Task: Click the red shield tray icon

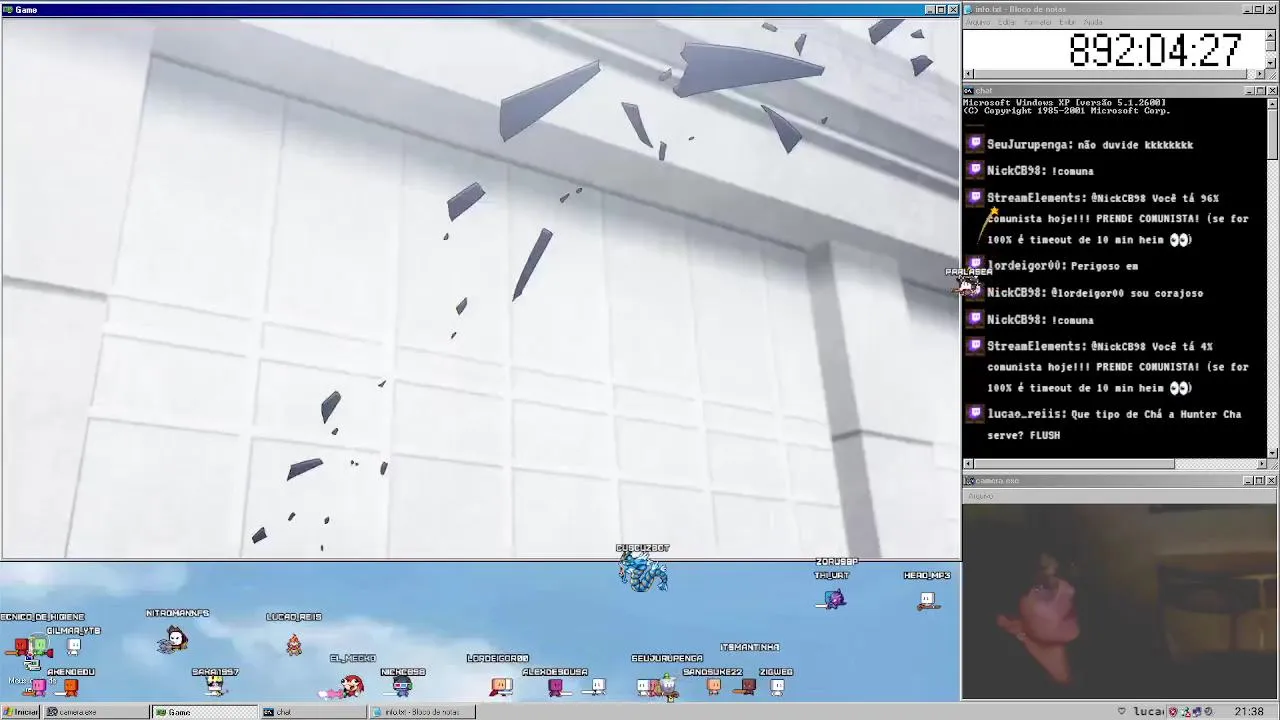Action: tap(1172, 712)
